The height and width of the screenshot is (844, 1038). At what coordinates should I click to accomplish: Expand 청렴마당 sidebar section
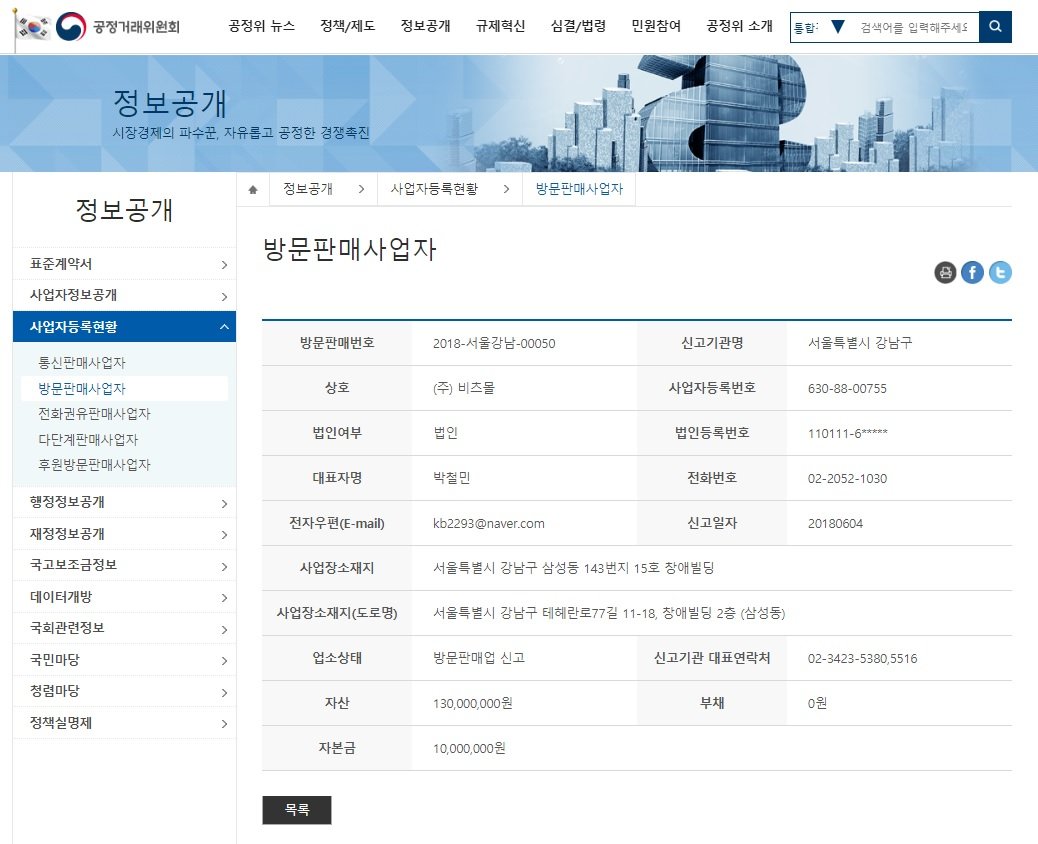point(124,691)
